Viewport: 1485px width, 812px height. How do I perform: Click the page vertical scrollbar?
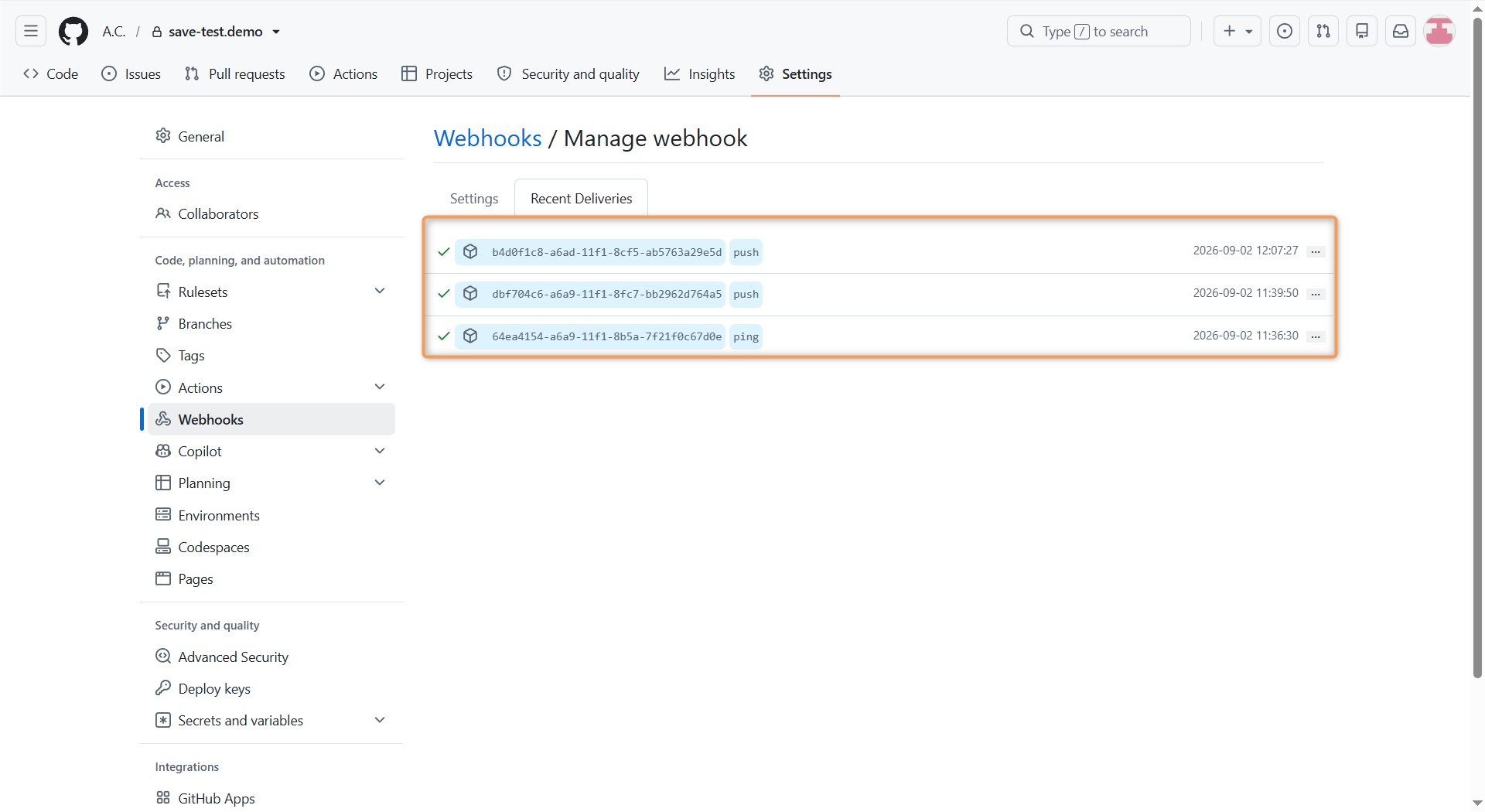click(1477, 348)
